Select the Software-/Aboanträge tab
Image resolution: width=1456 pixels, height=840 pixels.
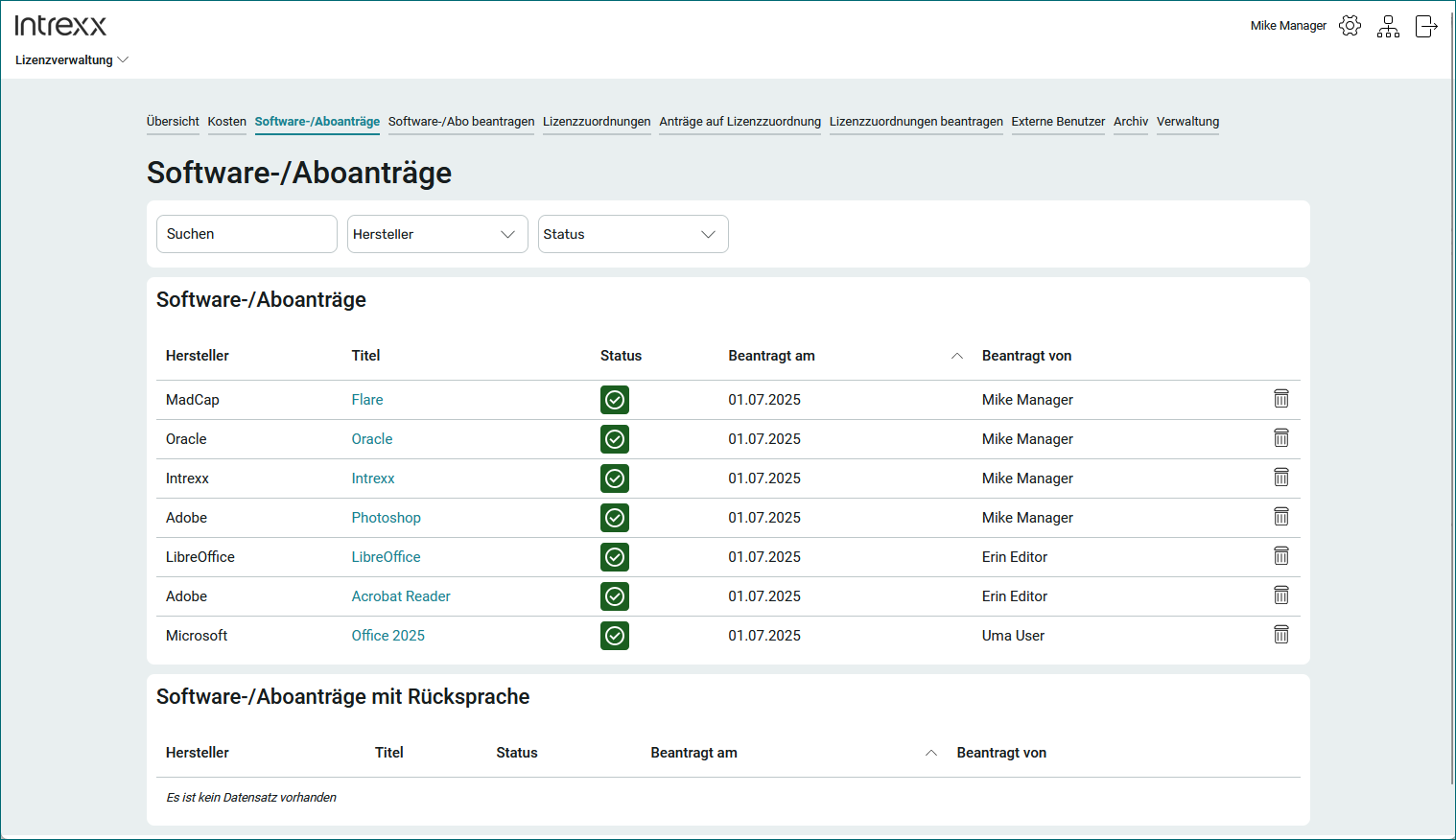317,122
